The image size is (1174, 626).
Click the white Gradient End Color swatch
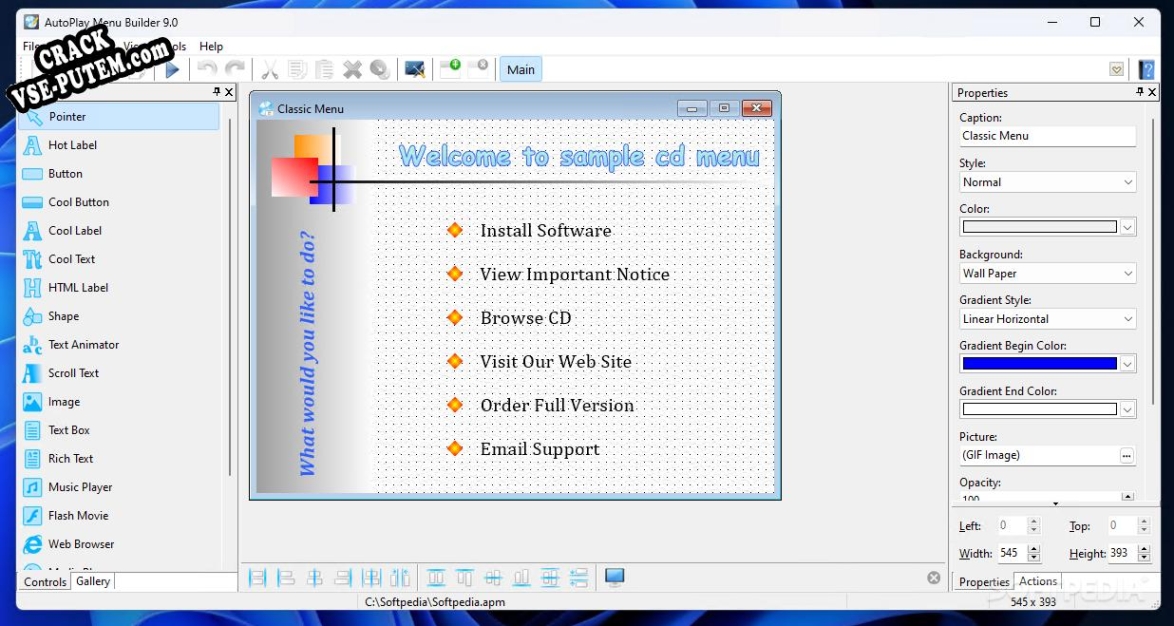[x=1040, y=409]
